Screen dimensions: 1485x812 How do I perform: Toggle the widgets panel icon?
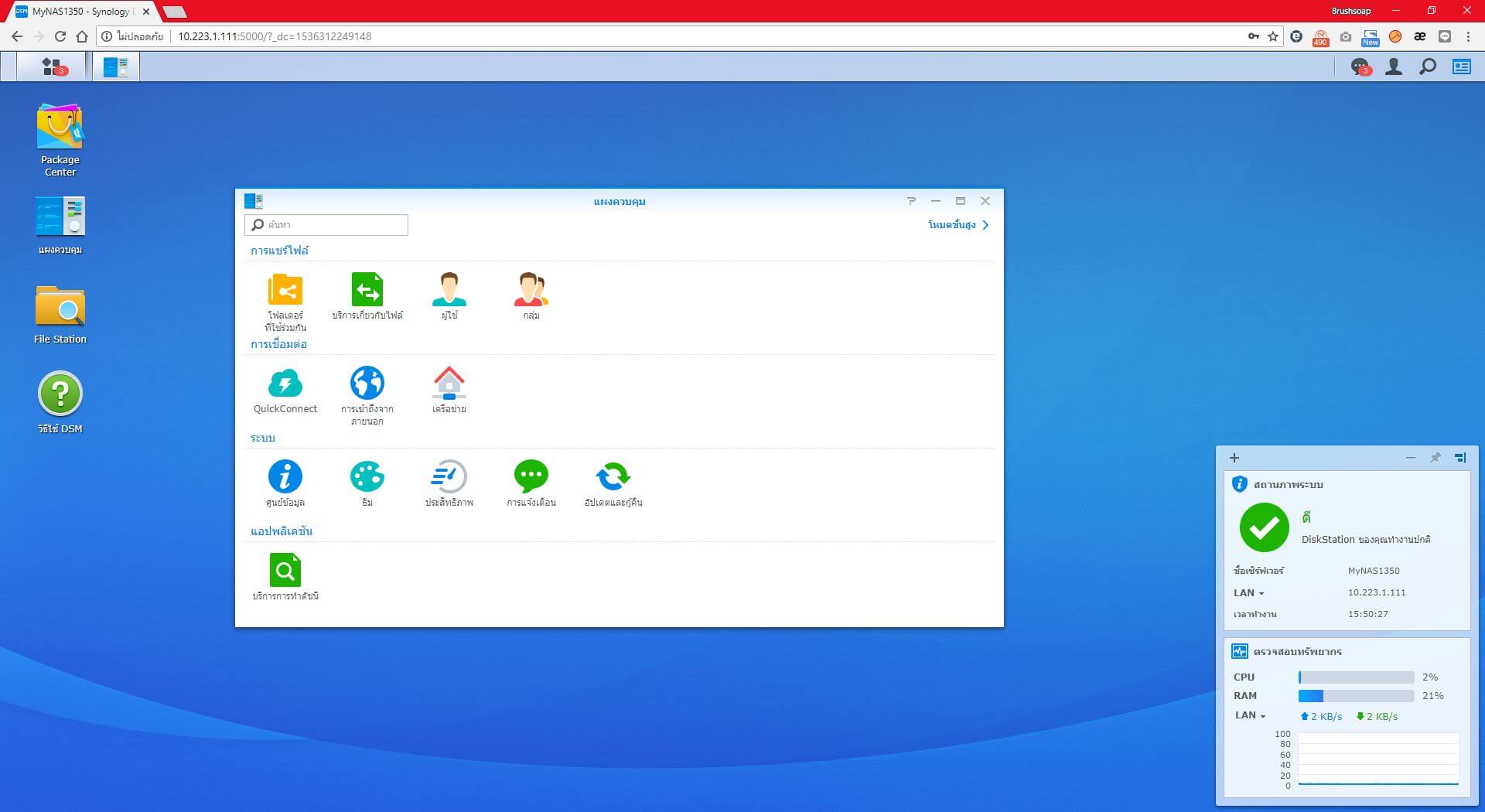pos(1462,67)
